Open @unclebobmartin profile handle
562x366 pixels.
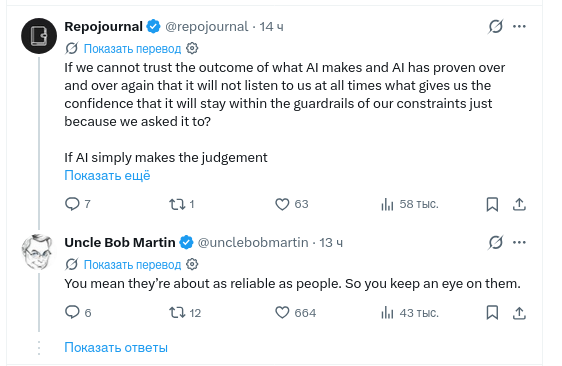253,243
